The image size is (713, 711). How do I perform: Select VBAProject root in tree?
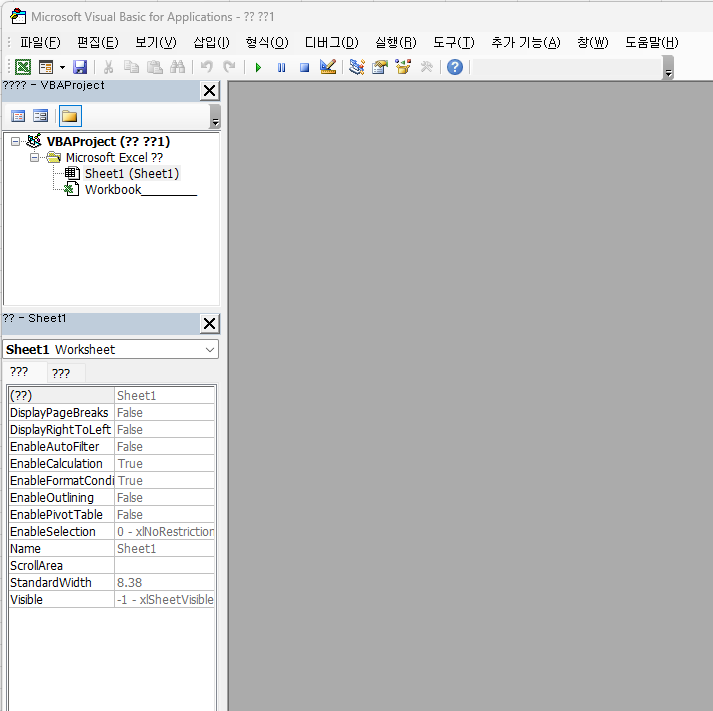click(108, 142)
